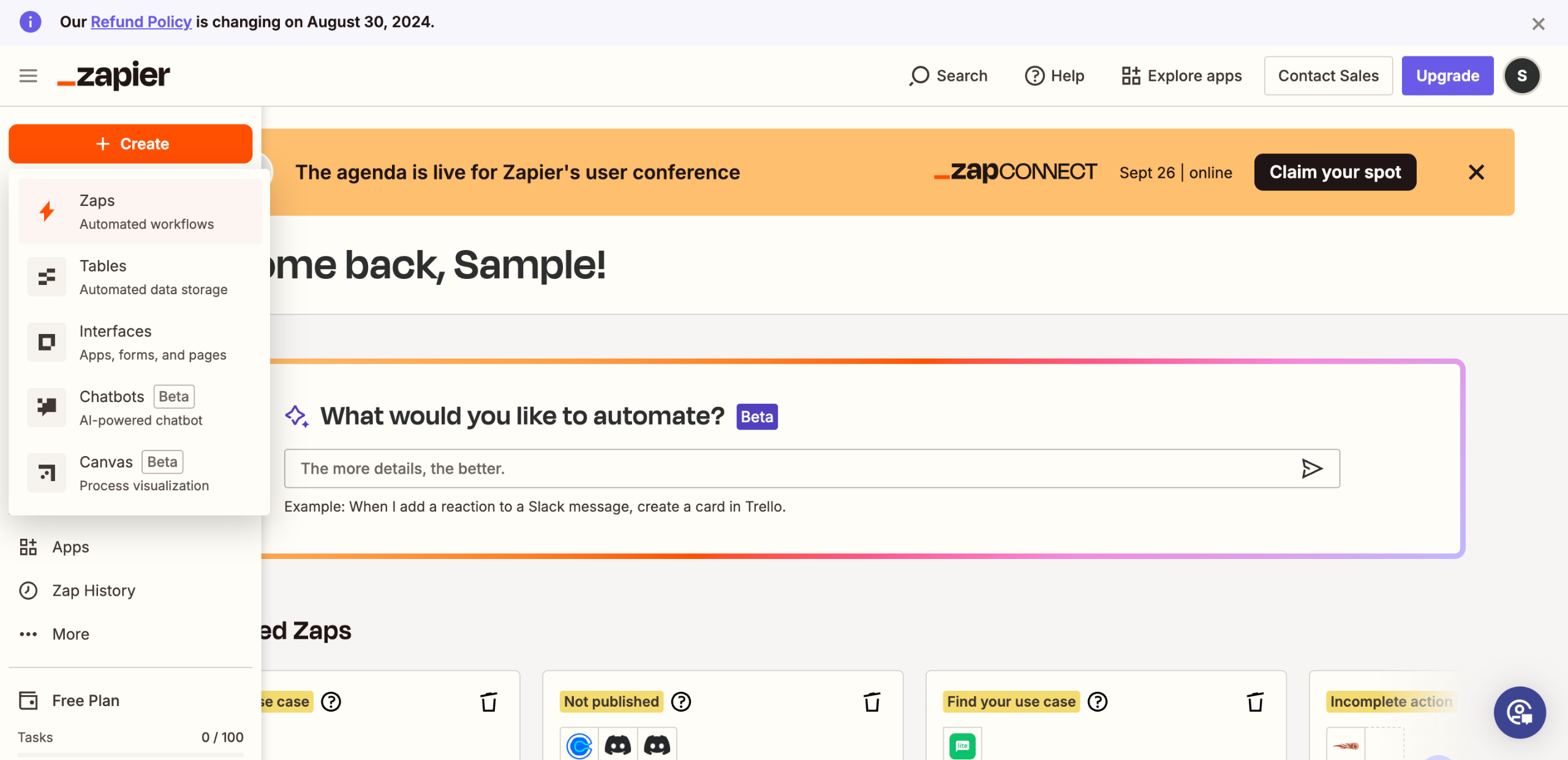Toggle the hamburger sidebar menu icon
Image resolution: width=1568 pixels, height=760 pixels.
tap(28, 75)
